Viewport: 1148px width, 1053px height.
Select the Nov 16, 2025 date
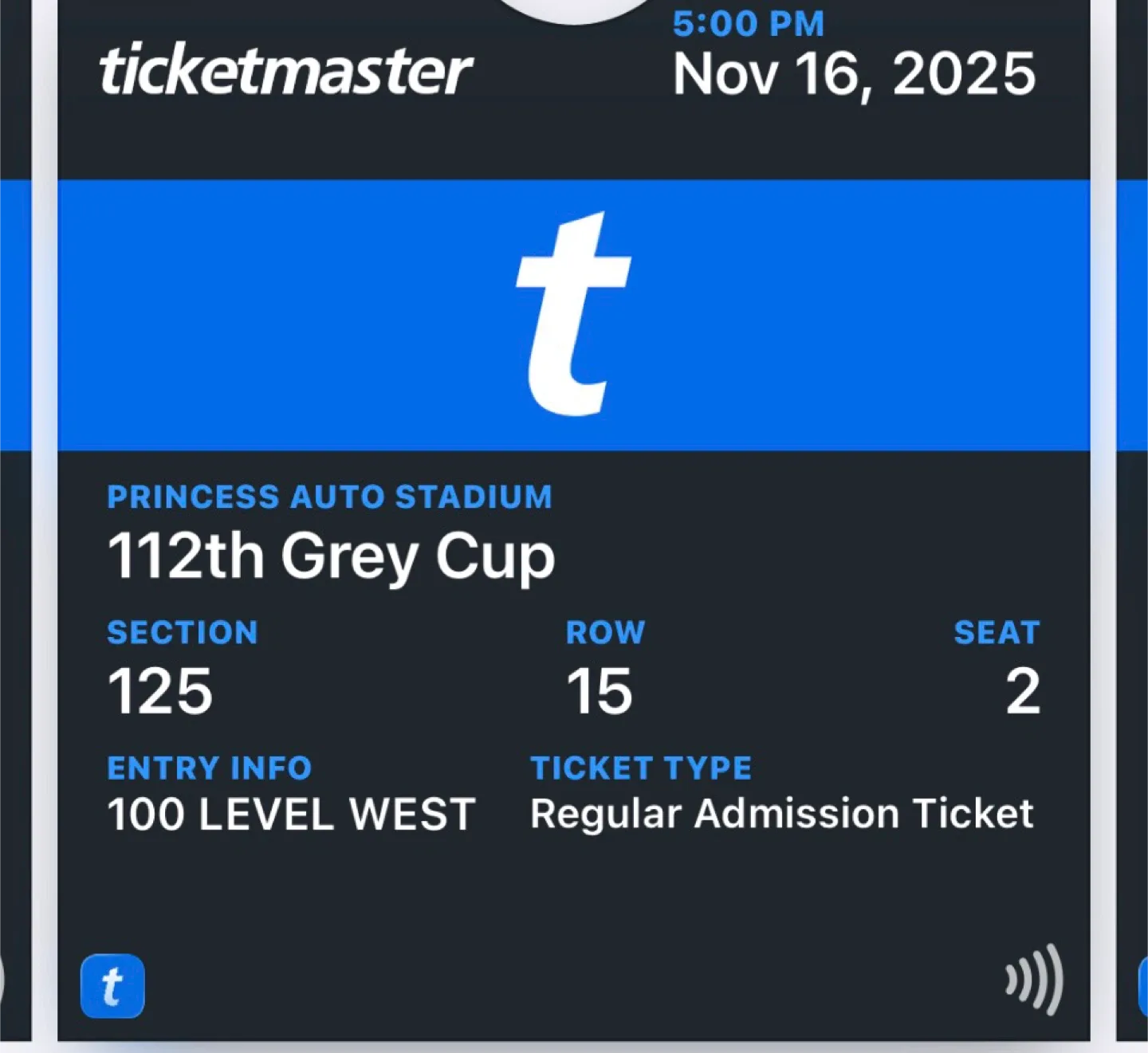[x=853, y=73]
